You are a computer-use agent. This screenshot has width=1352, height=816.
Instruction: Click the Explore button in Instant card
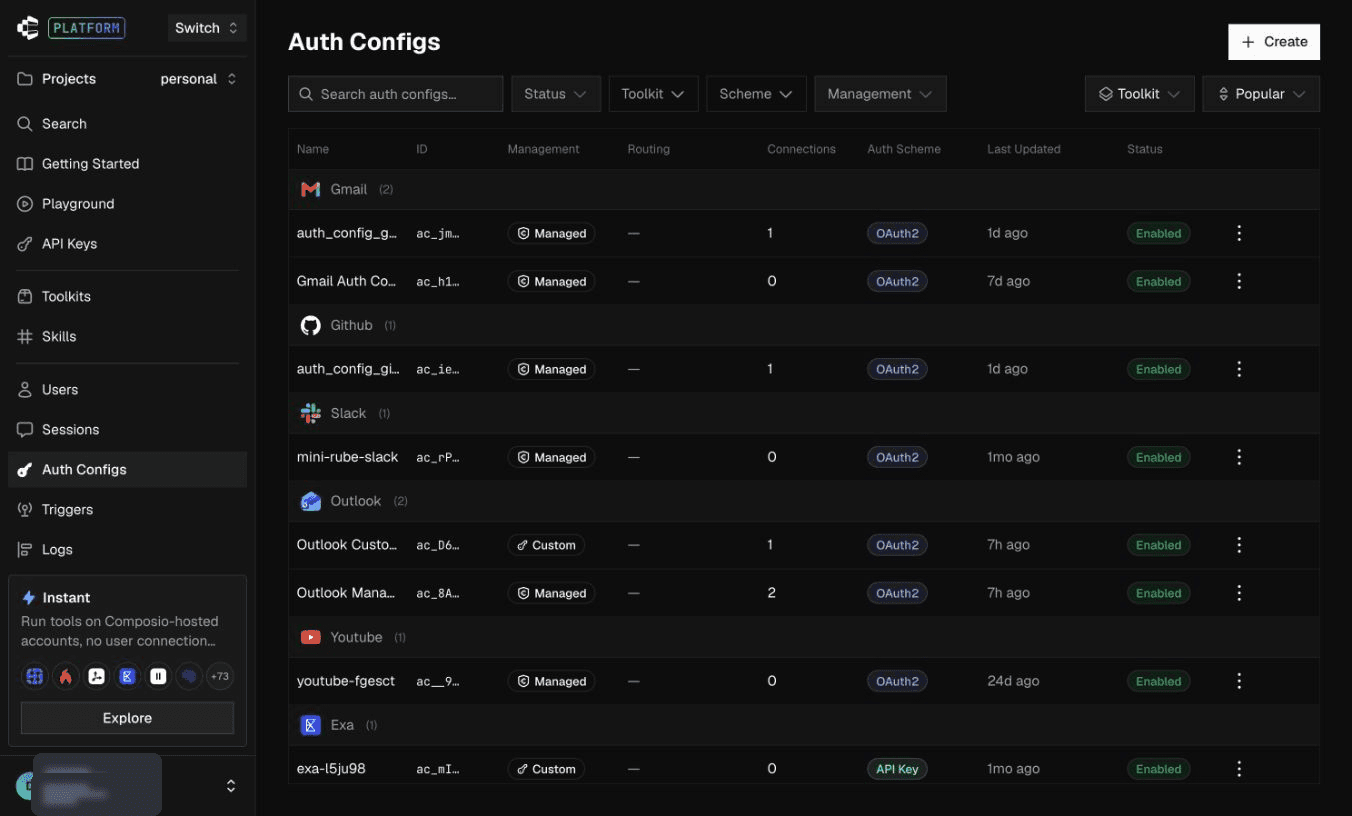pos(127,718)
